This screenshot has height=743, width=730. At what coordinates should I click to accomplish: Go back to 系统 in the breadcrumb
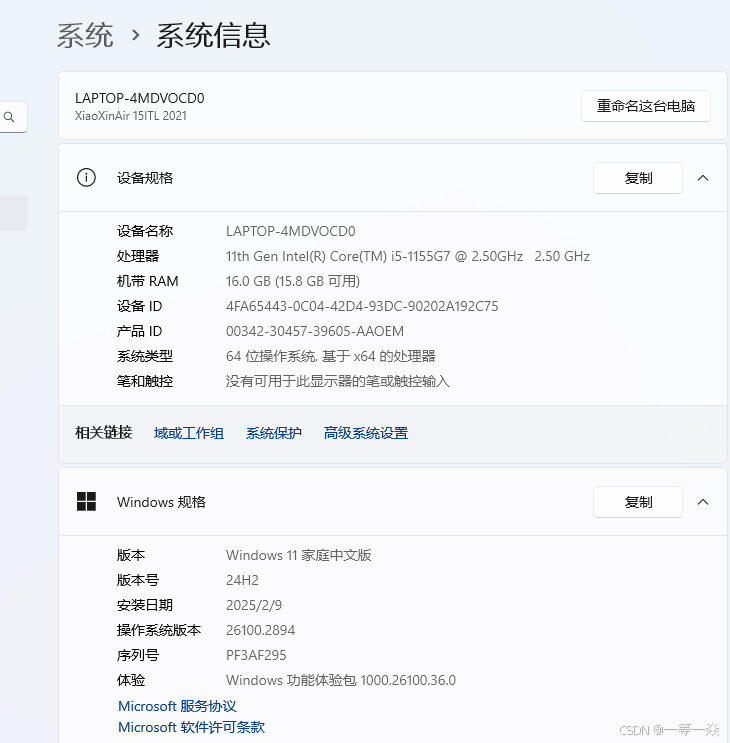coord(85,35)
